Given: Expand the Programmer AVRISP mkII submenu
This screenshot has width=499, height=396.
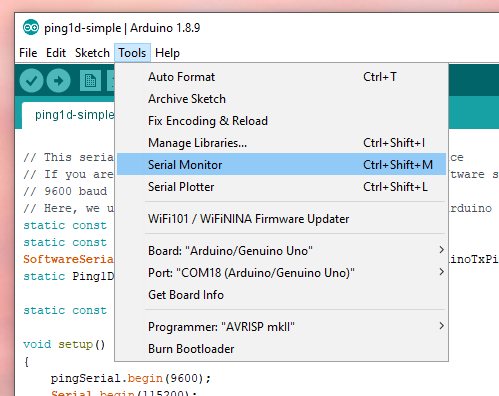Looking at the screenshot, I should pos(281,327).
